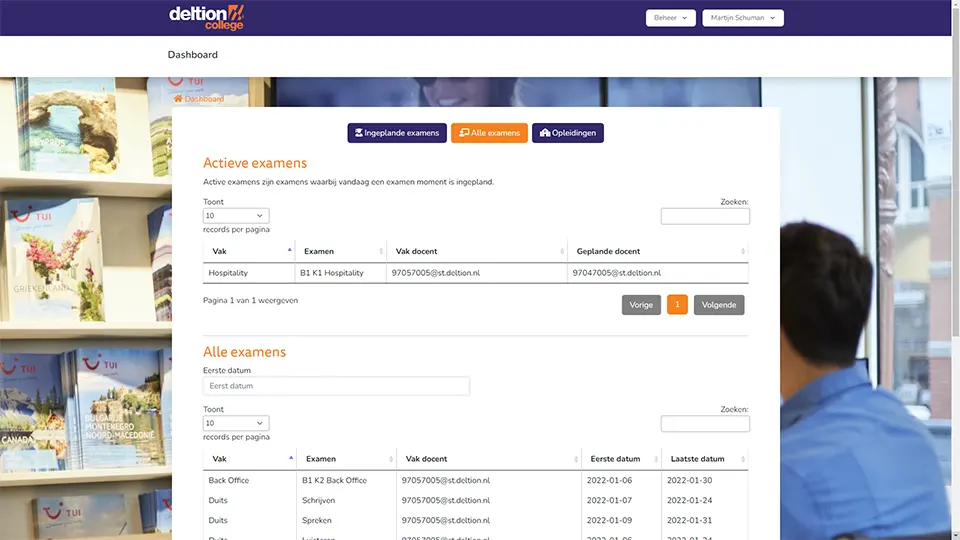Sort active exams by Geplande docent arrow

[x=743, y=251]
